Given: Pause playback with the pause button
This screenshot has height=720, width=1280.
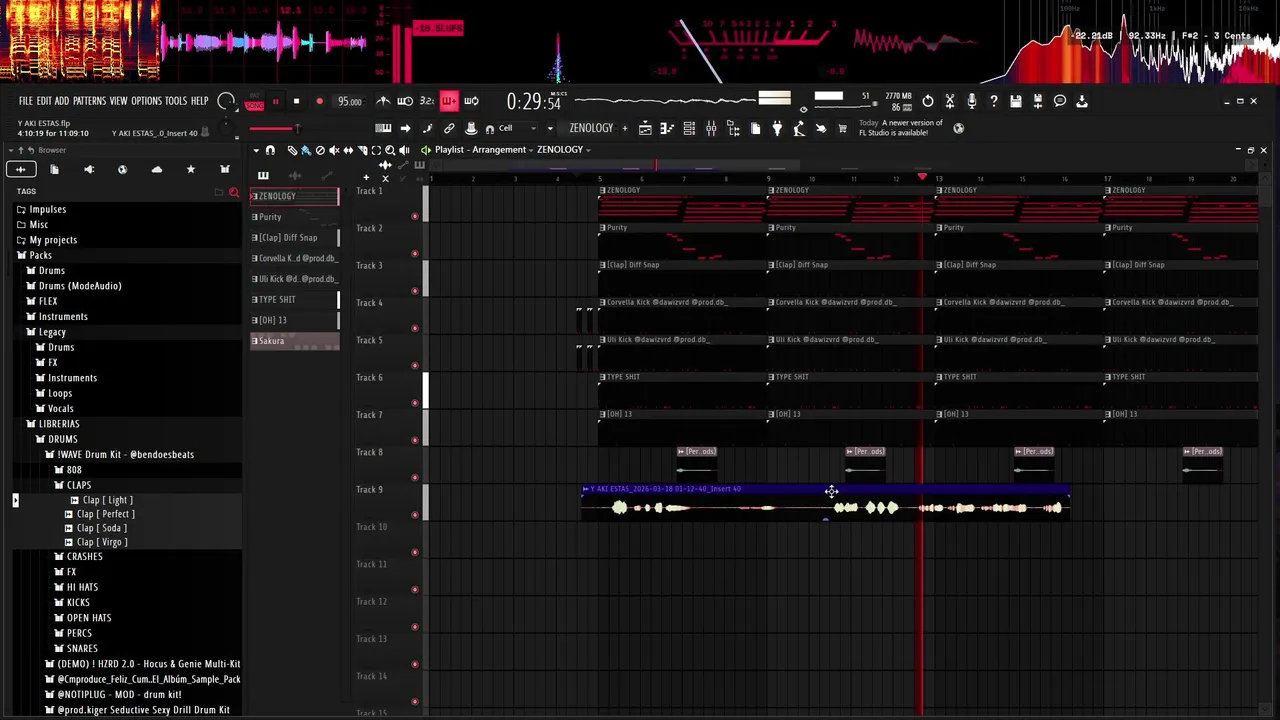Looking at the screenshot, I should [275, 102].
